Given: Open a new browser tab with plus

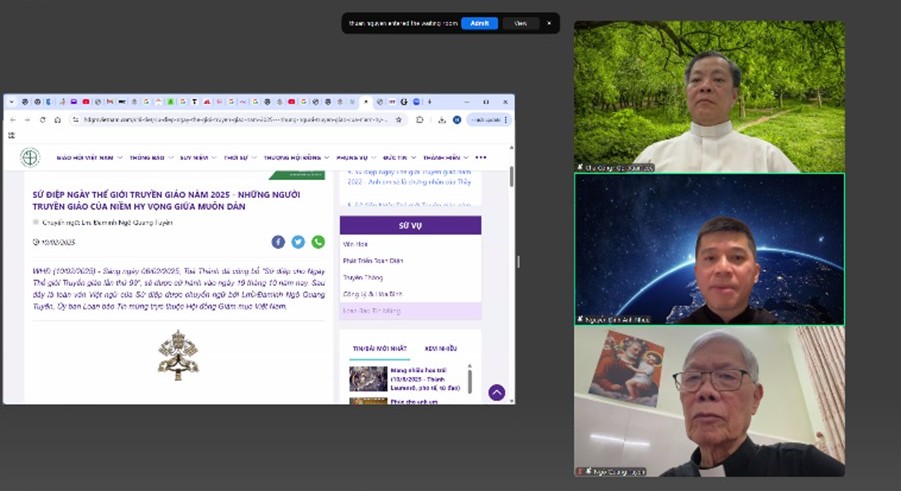Looking at the screenshot, I should tap(429, 102).
